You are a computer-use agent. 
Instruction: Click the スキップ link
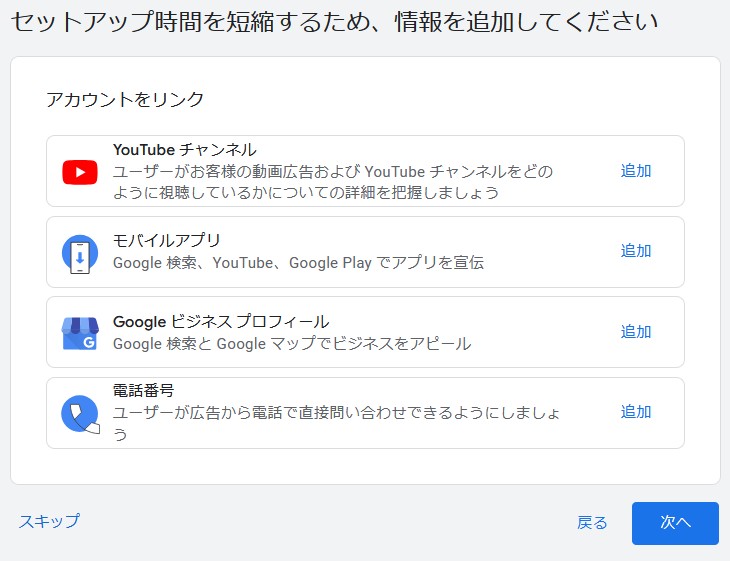tap(49, 521)
